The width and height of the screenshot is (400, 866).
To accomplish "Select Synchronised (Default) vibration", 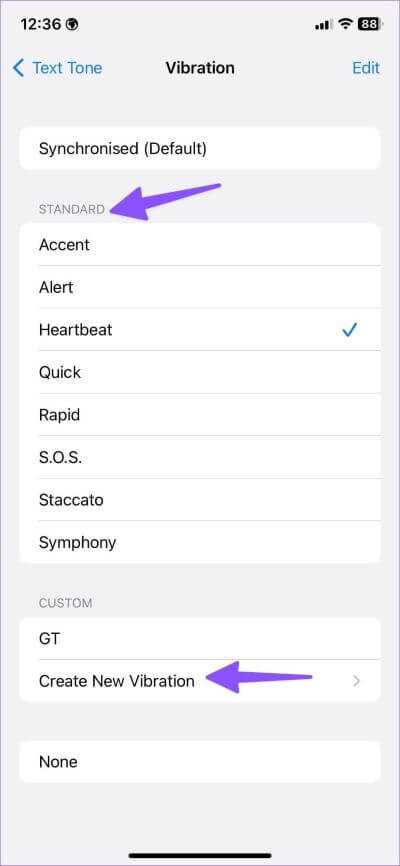I will tap(199, 149).
